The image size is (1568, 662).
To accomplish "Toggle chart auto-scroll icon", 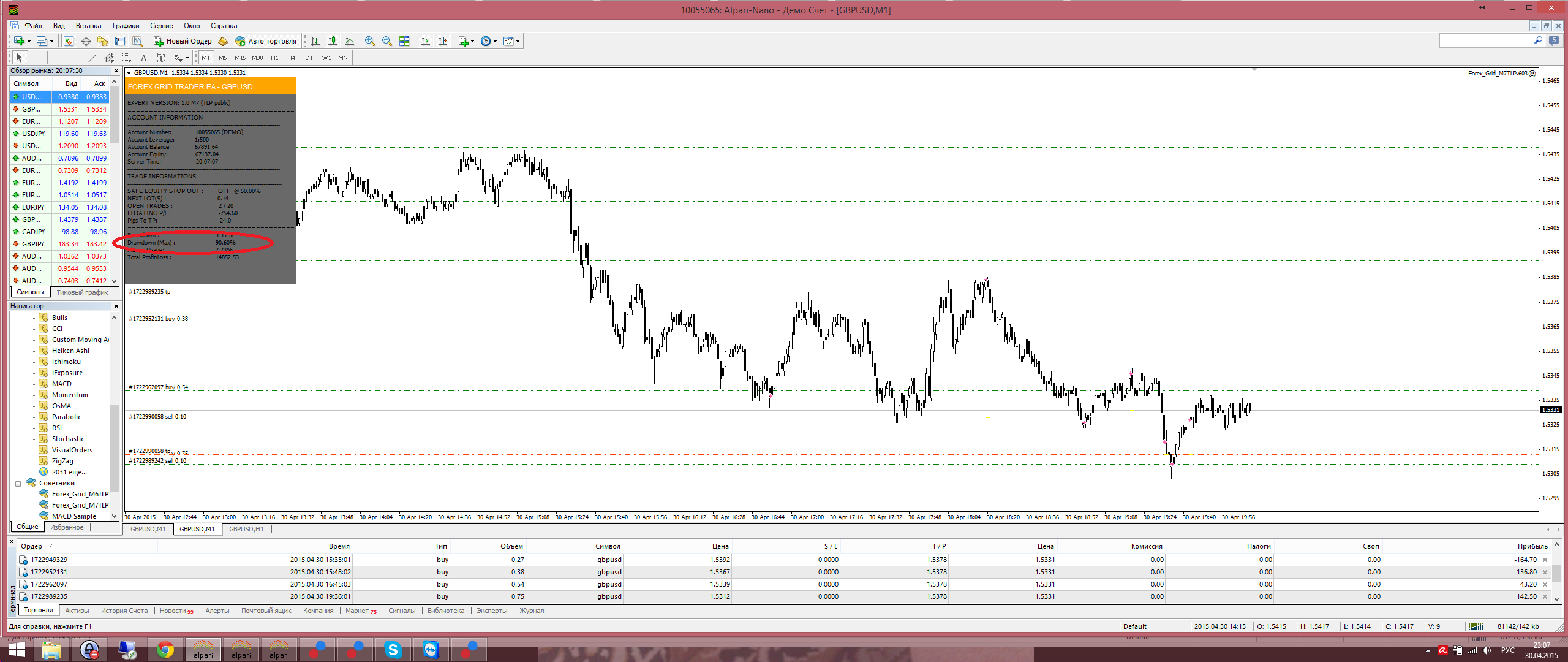I will tap(426, 41).
